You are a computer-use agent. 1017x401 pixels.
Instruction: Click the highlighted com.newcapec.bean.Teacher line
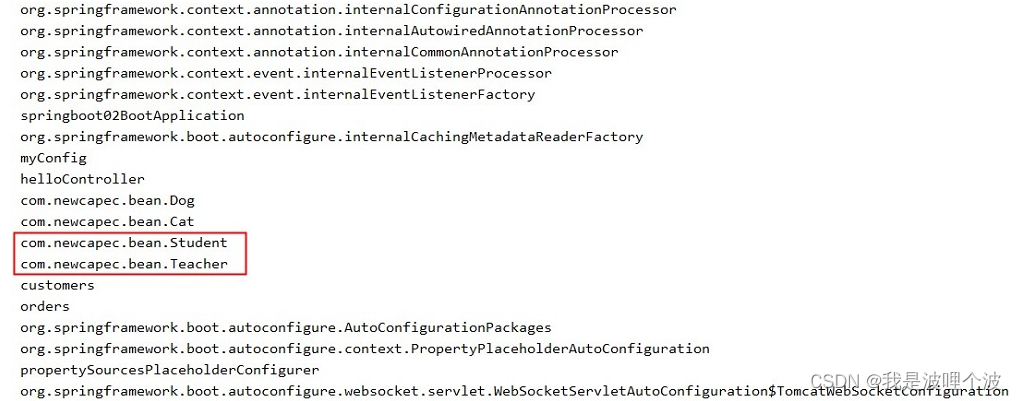tap(123, 264)
